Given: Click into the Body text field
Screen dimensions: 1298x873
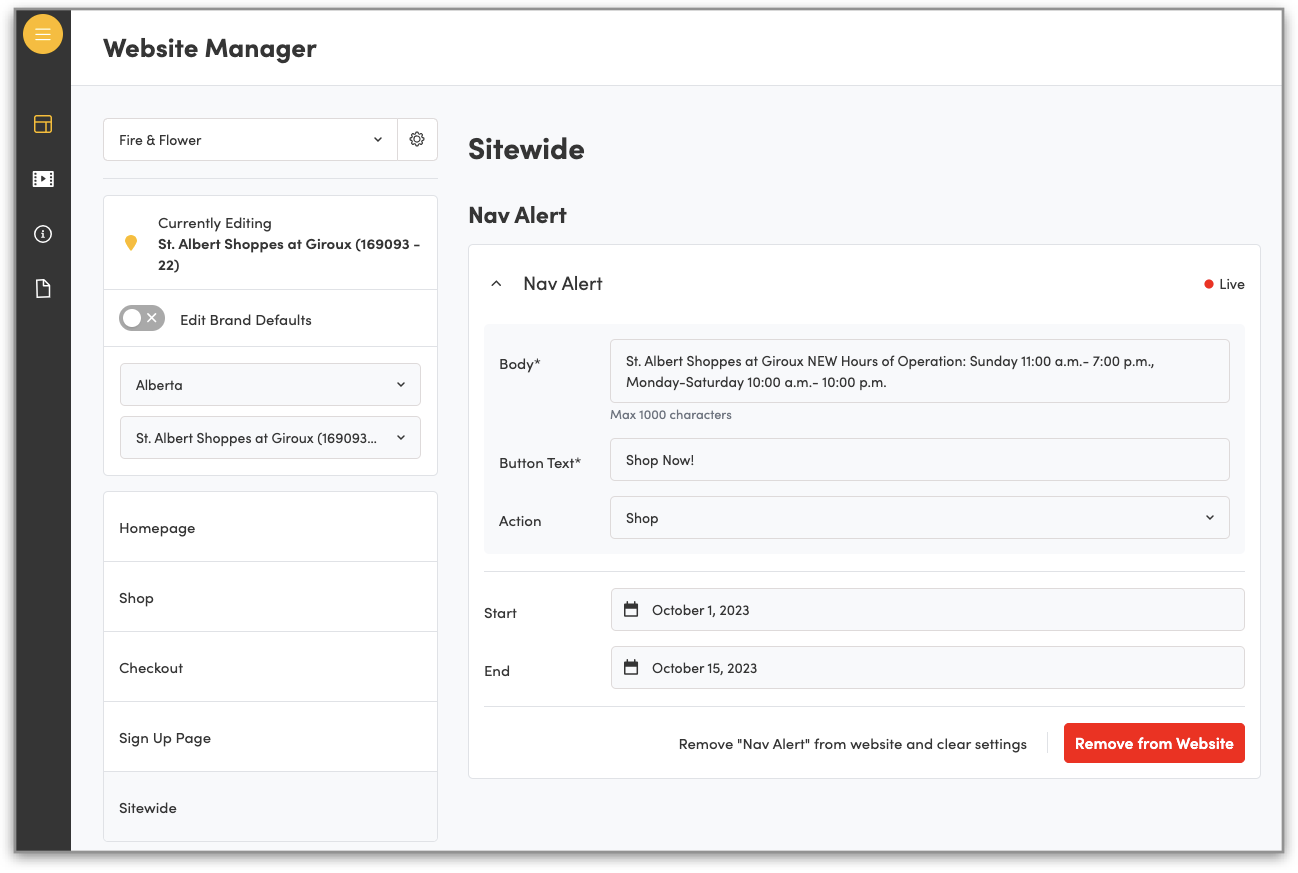Looking at the screenshot, I should point(919,371).
